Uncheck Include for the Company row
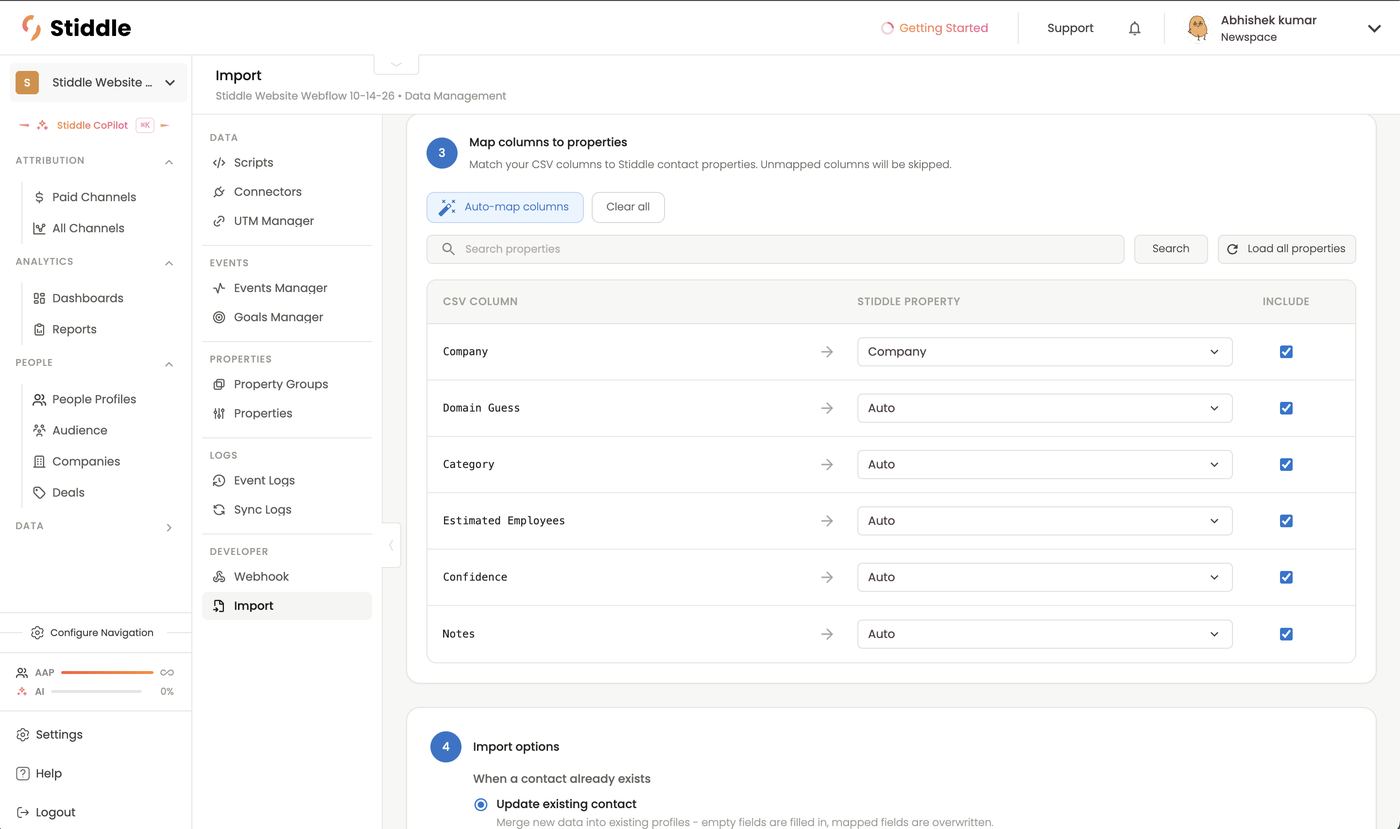 1286,352
